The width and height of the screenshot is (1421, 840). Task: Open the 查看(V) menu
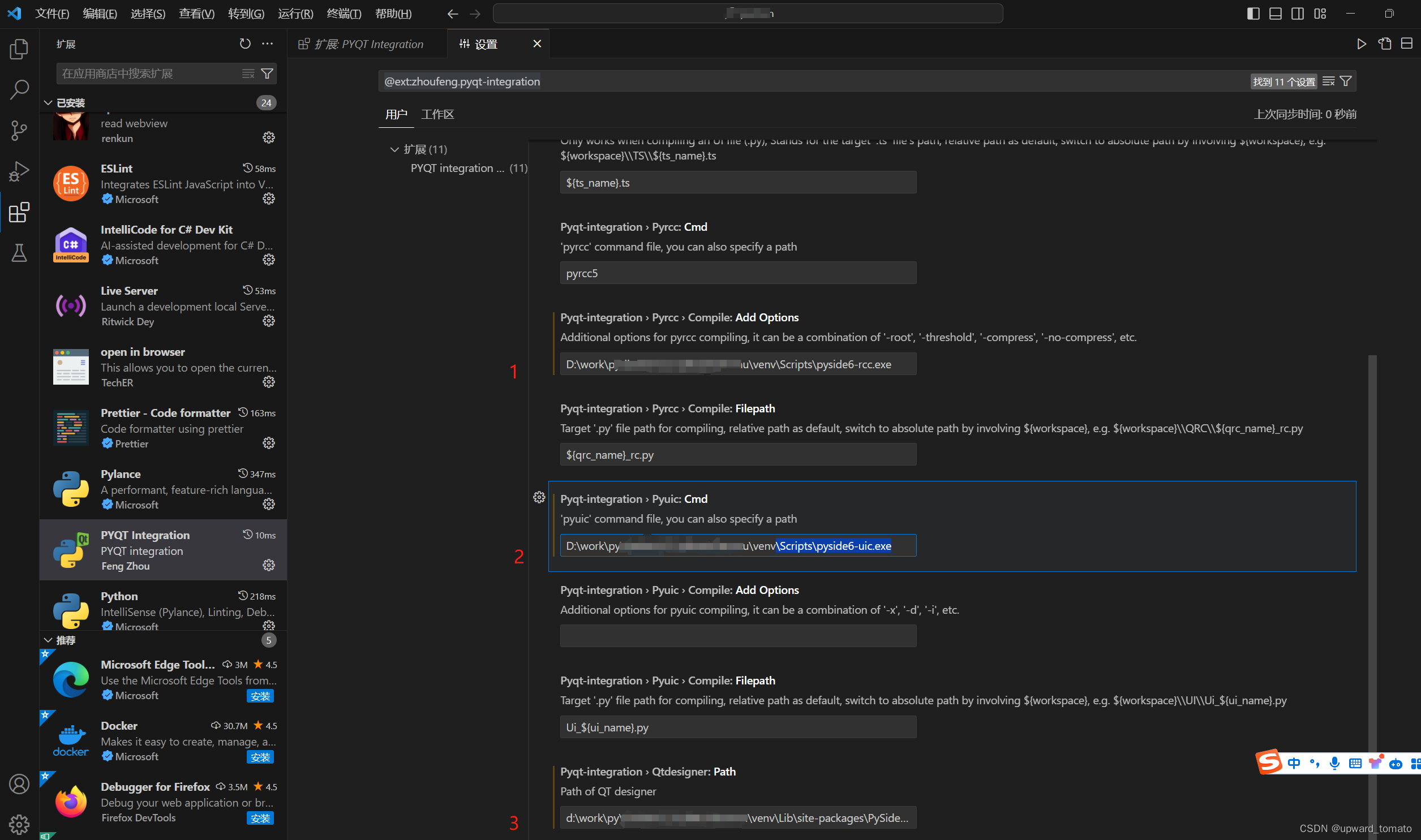[196, 14]
